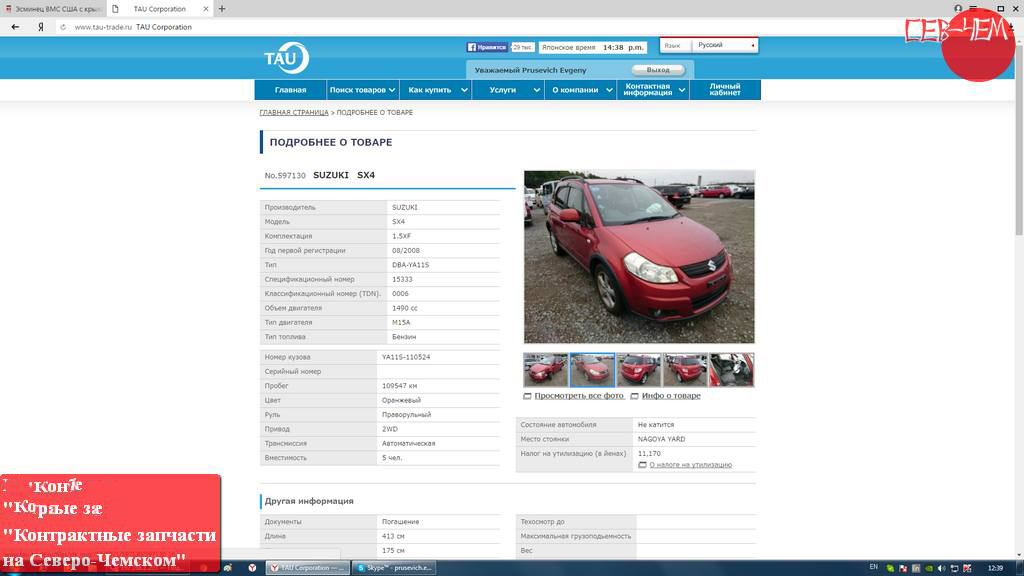Click the engine type value 'M15A'
Image resolution: width=1024 pixels, height=576 pixels.
coord(401,323)
